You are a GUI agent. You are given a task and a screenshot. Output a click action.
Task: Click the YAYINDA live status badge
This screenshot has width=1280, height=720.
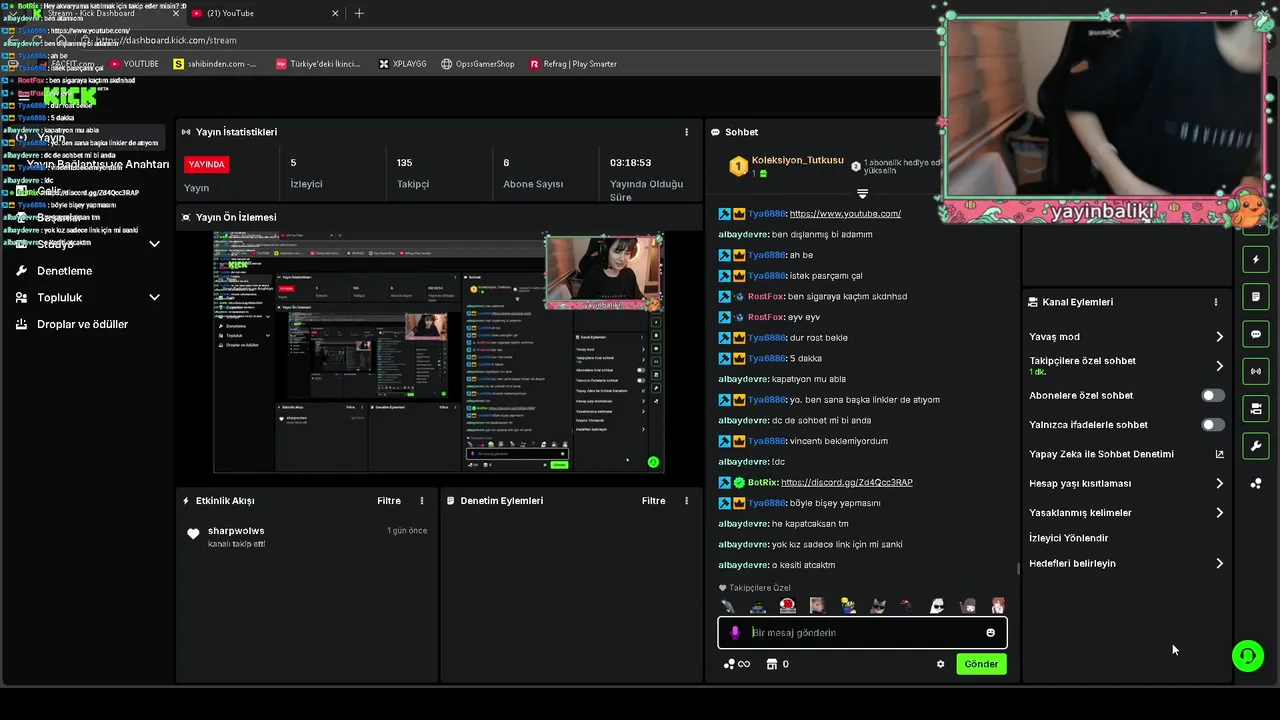[206, 164]
